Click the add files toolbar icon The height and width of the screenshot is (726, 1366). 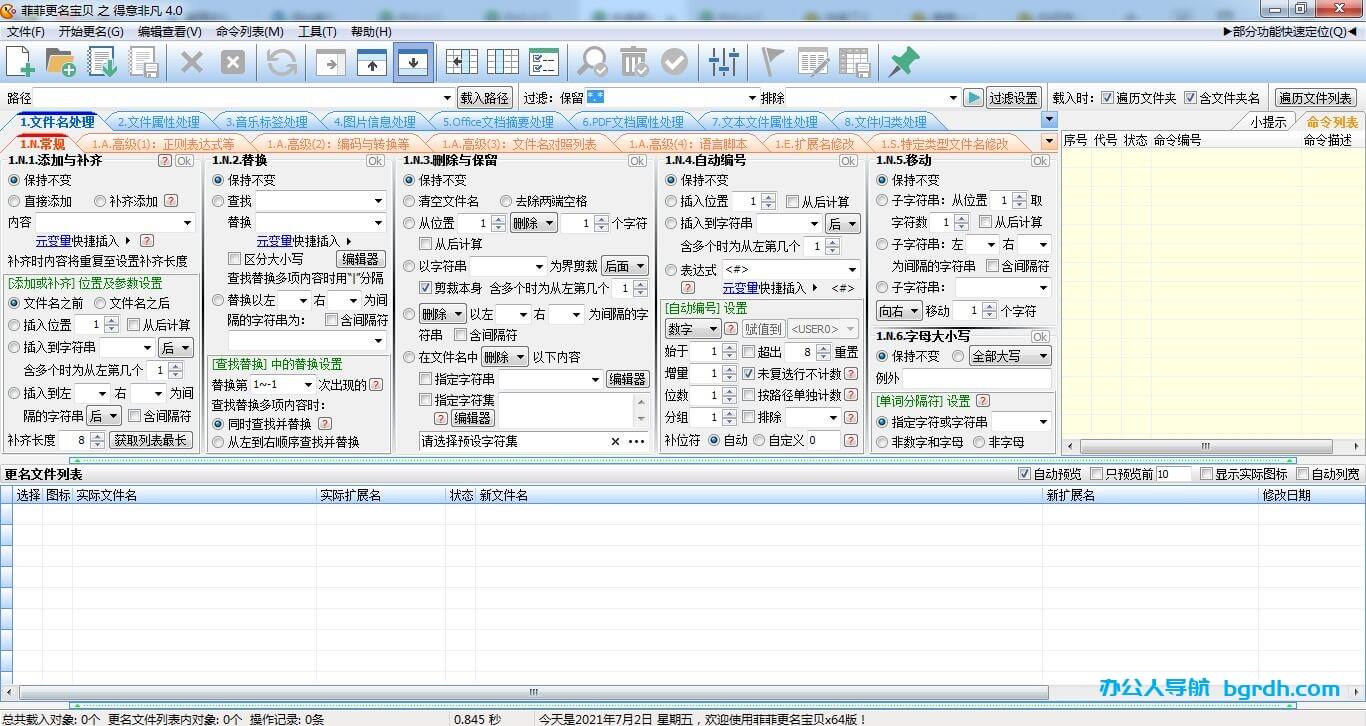tap(21, 62)
